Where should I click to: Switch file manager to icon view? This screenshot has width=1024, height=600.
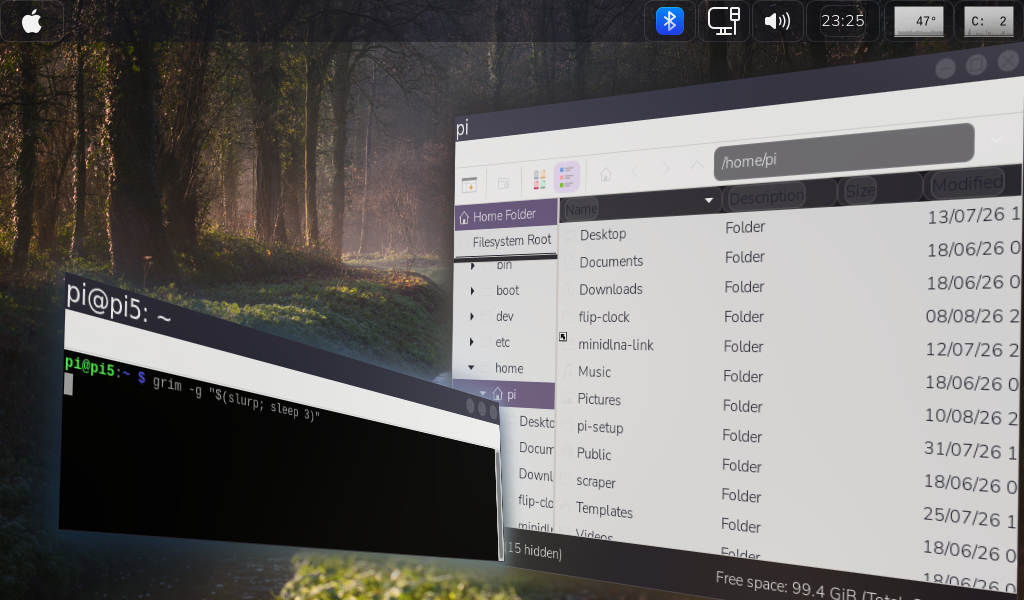(539, 180)
